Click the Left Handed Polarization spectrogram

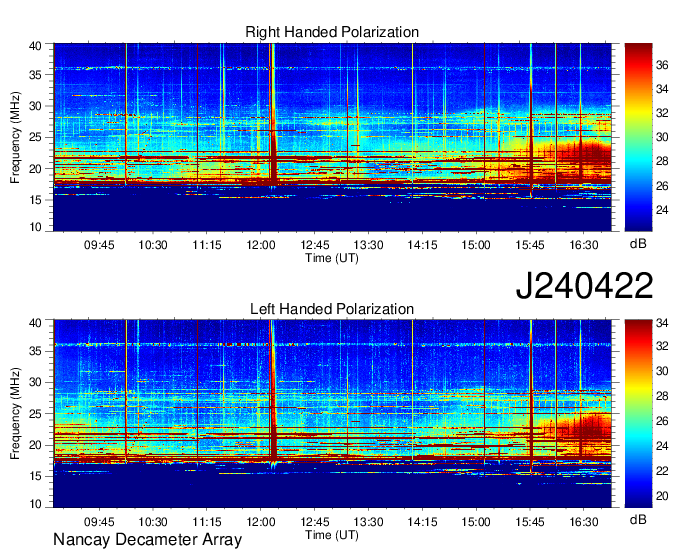[332, 414]
